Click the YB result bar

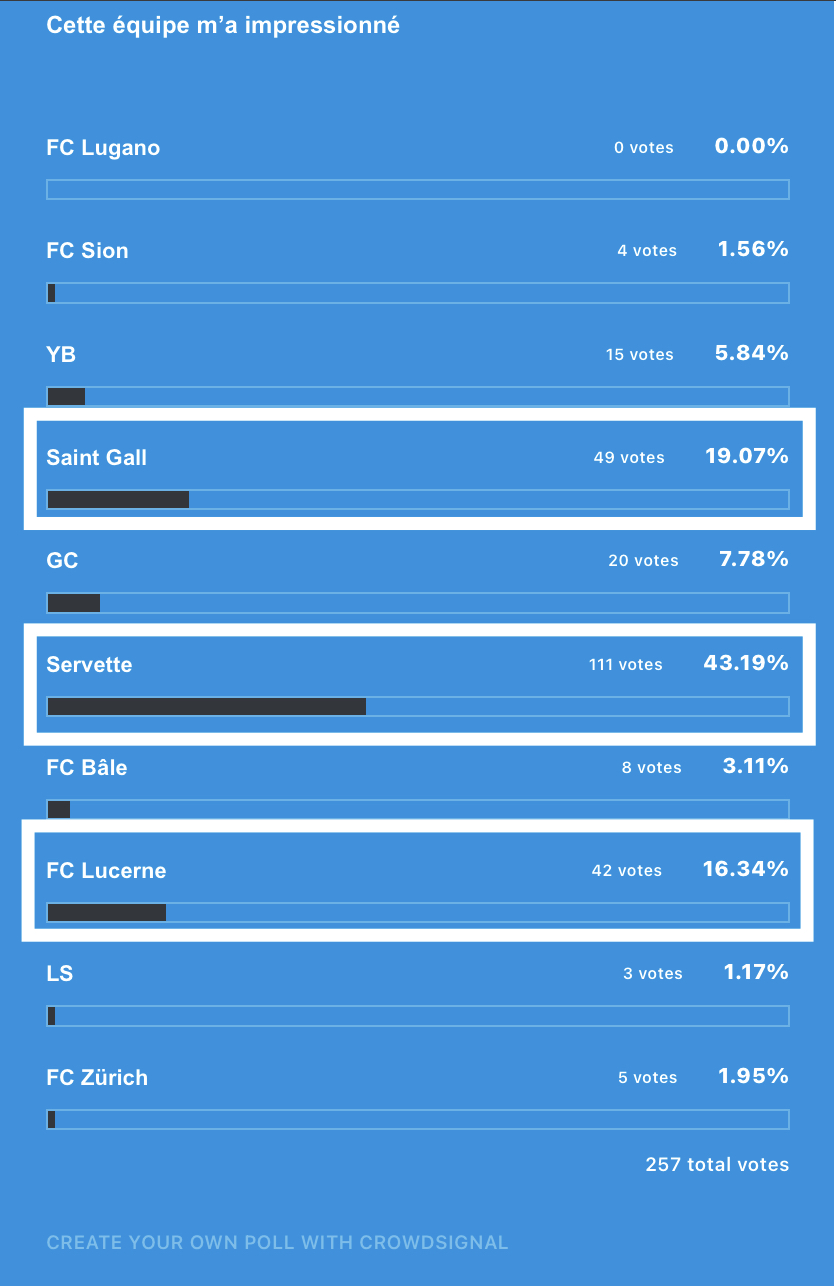417,396
